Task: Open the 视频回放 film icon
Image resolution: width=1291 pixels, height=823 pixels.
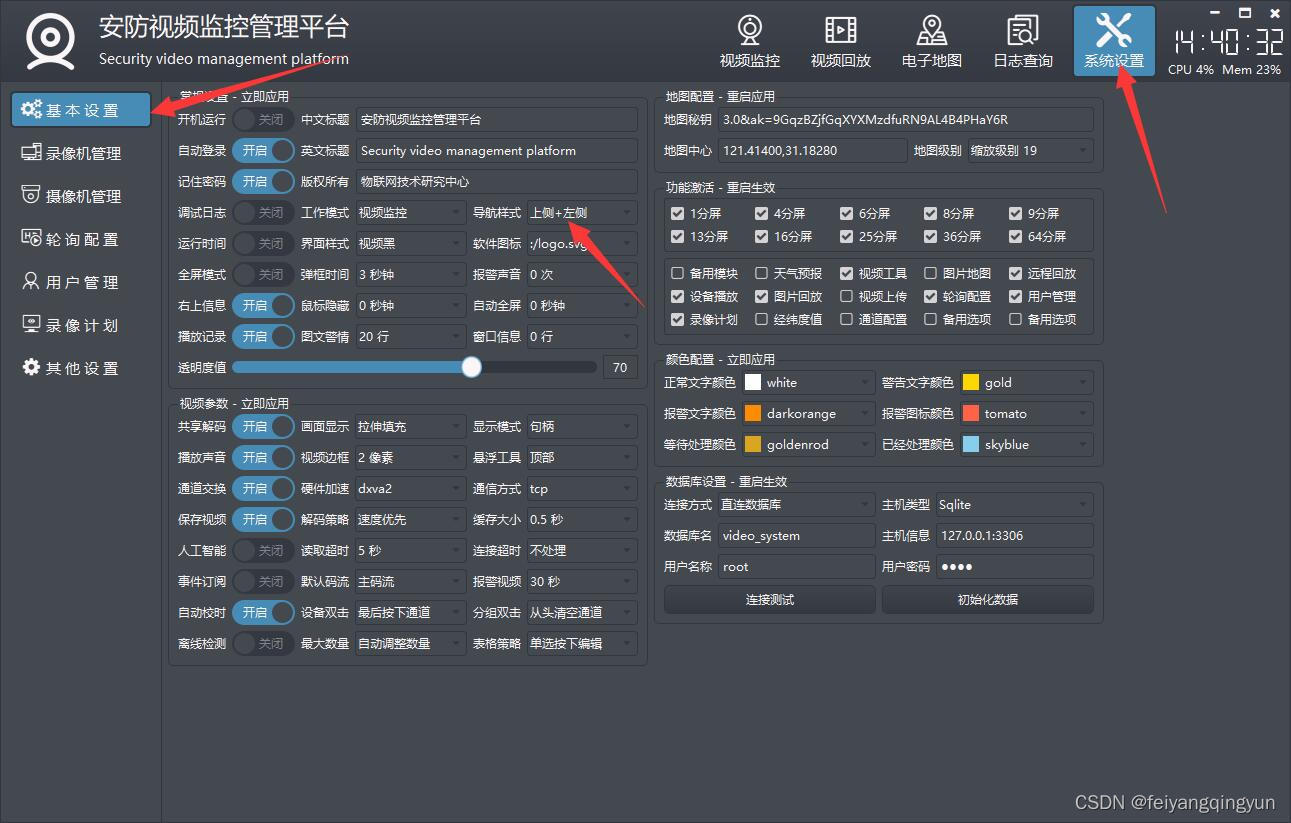Action: (841, 30)
